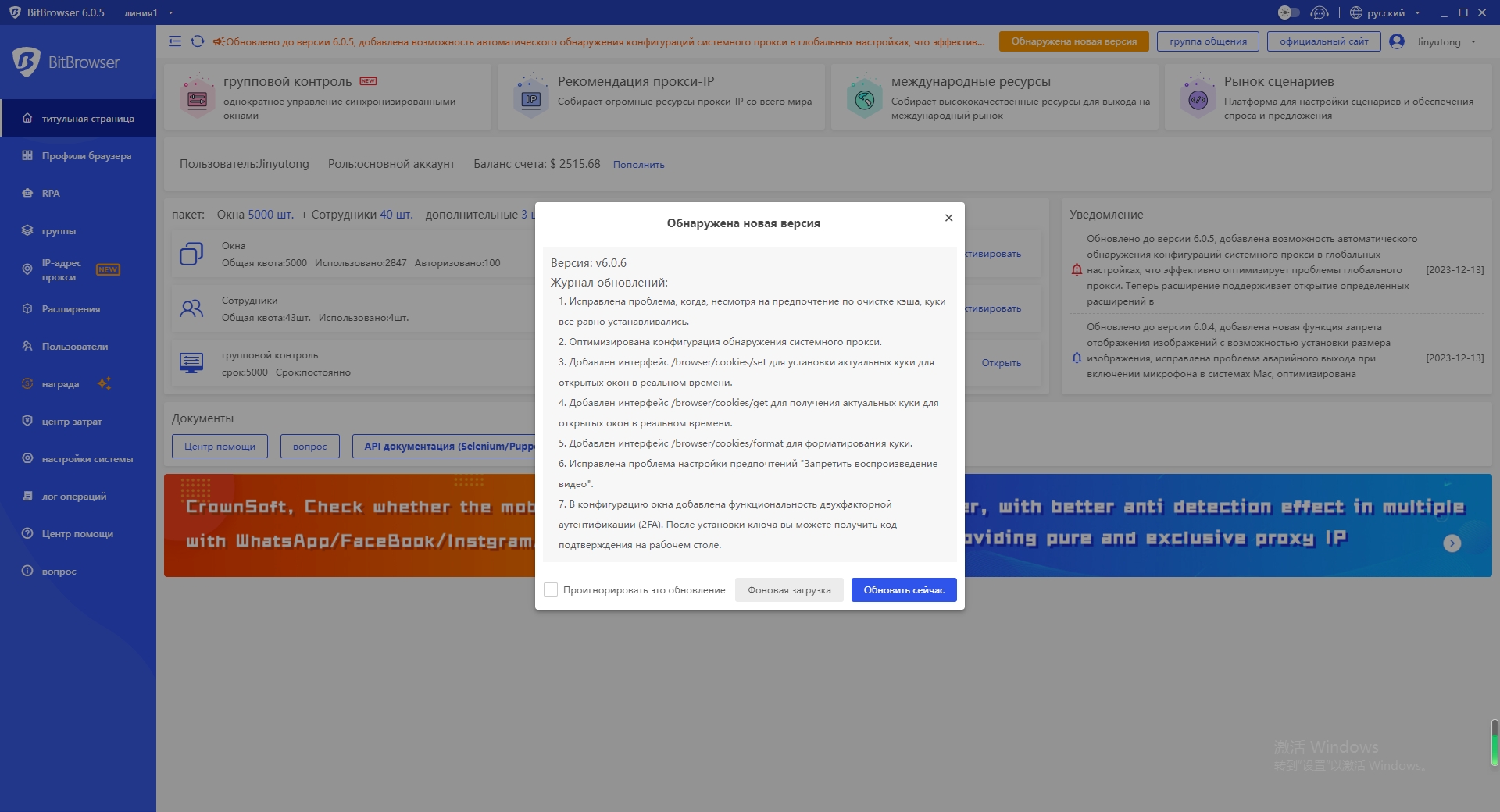Click the refresh icon in top bar
The width and height of the screenshot is (1500, 812).
coord(198,41)
